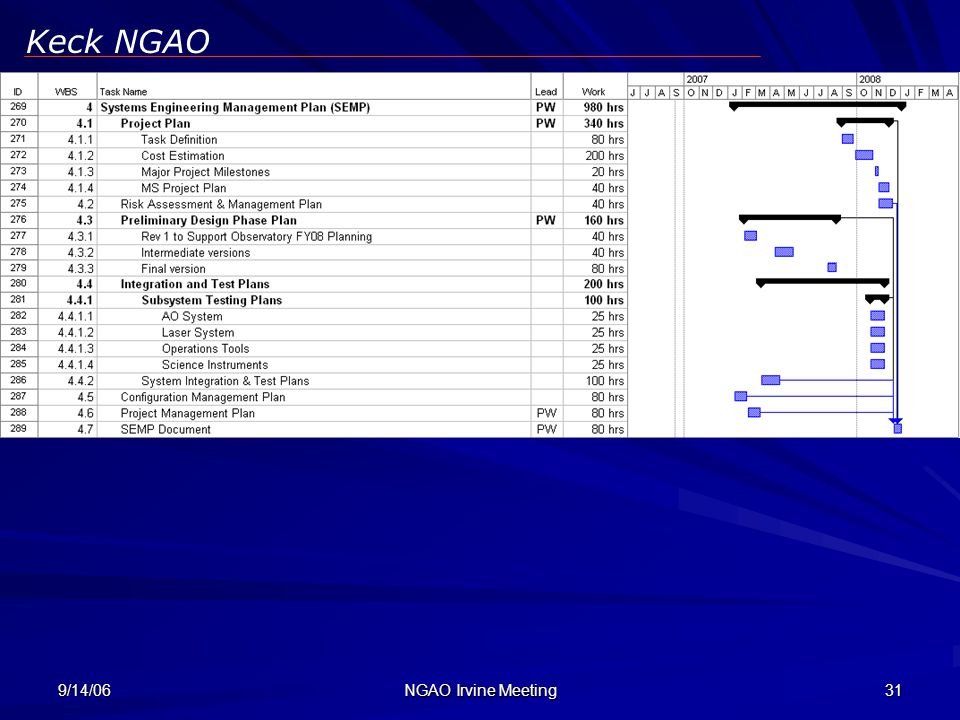Click the Project Management Plan Gantt bar

point(754,412)
